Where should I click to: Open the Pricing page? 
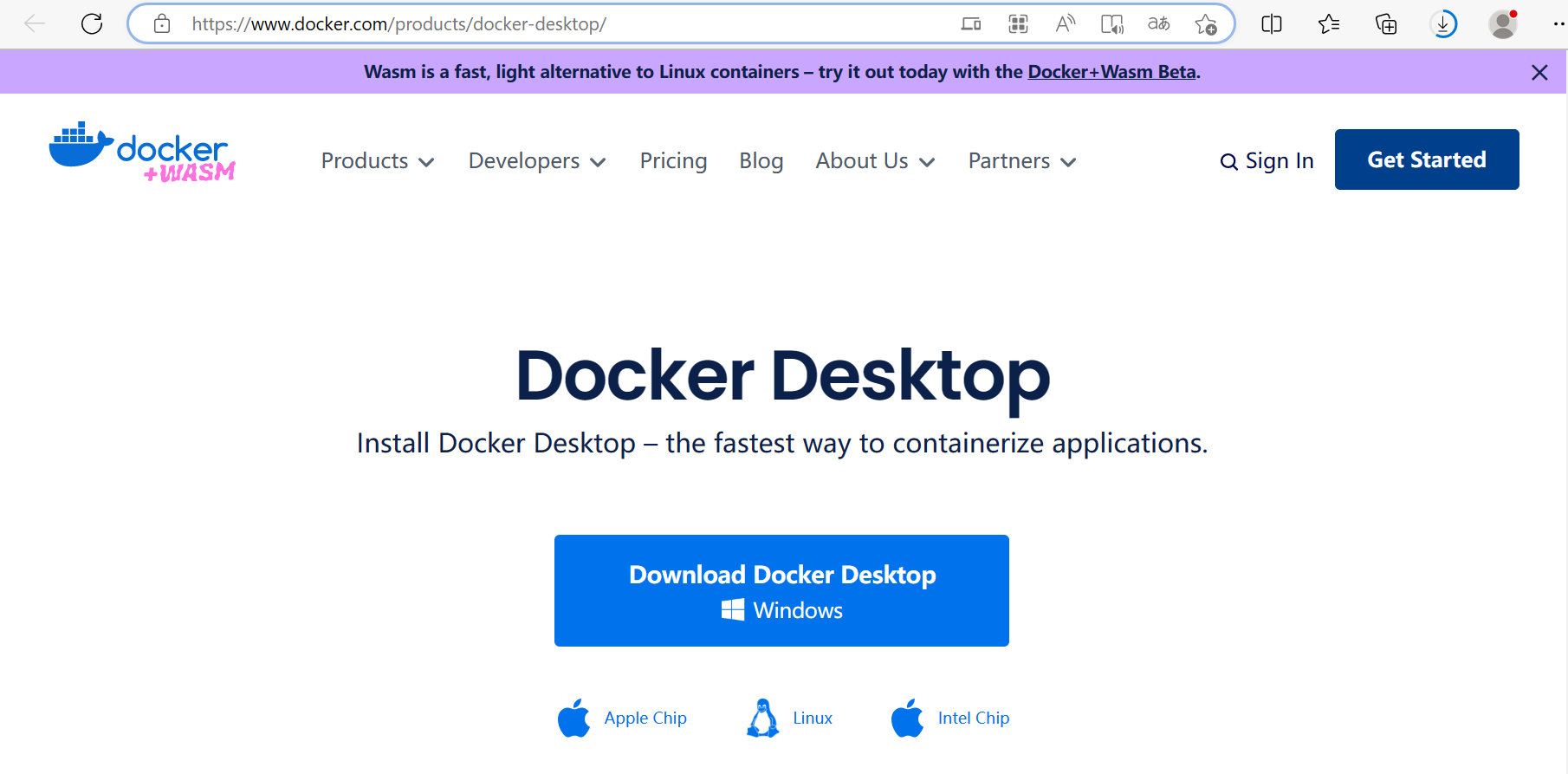(x=673, y=161)
